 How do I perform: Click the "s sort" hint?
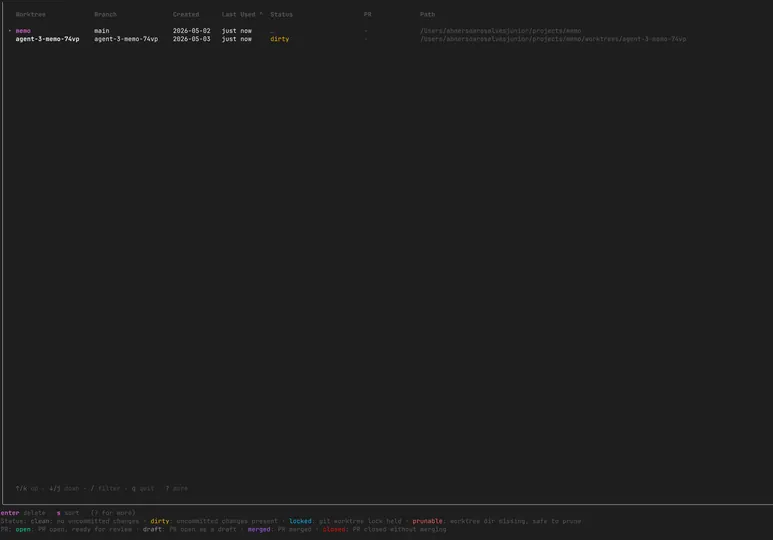pyautogui.click(x=68, y=513)
